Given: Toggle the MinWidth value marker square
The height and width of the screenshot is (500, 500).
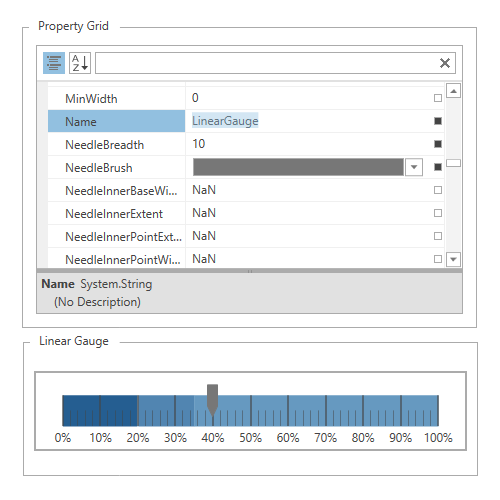Looking at the screenshot, I should [438, 98].
